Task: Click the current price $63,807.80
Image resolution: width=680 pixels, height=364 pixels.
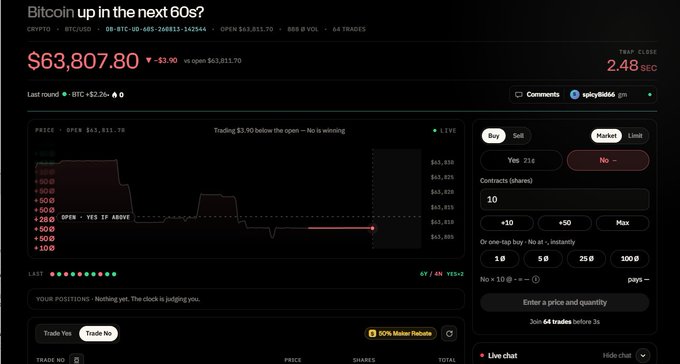Action: [83, 61]
